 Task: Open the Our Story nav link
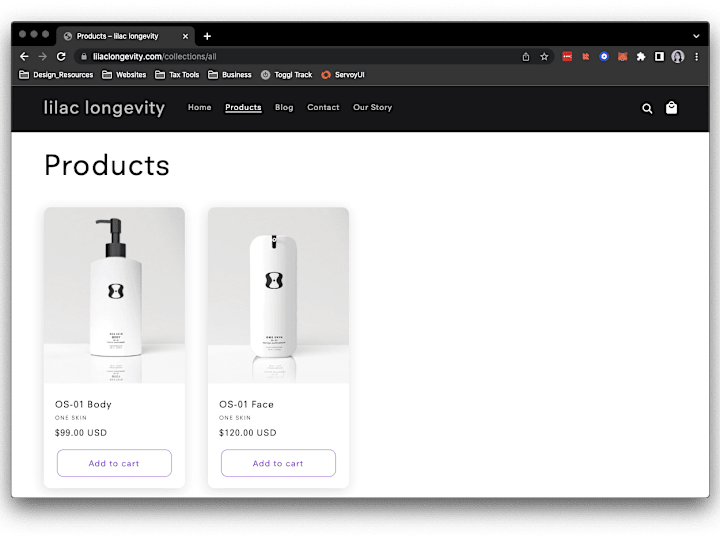coord(372,107)
